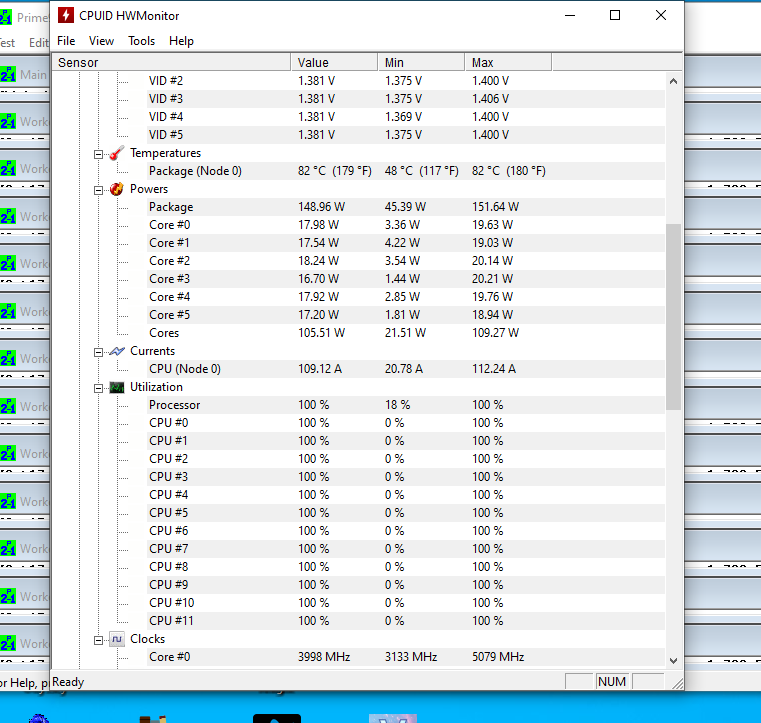Select the CPU #3 utilization row
Image resolution: width=761 pixels, height=723 pixels.
tap(406, 477)
